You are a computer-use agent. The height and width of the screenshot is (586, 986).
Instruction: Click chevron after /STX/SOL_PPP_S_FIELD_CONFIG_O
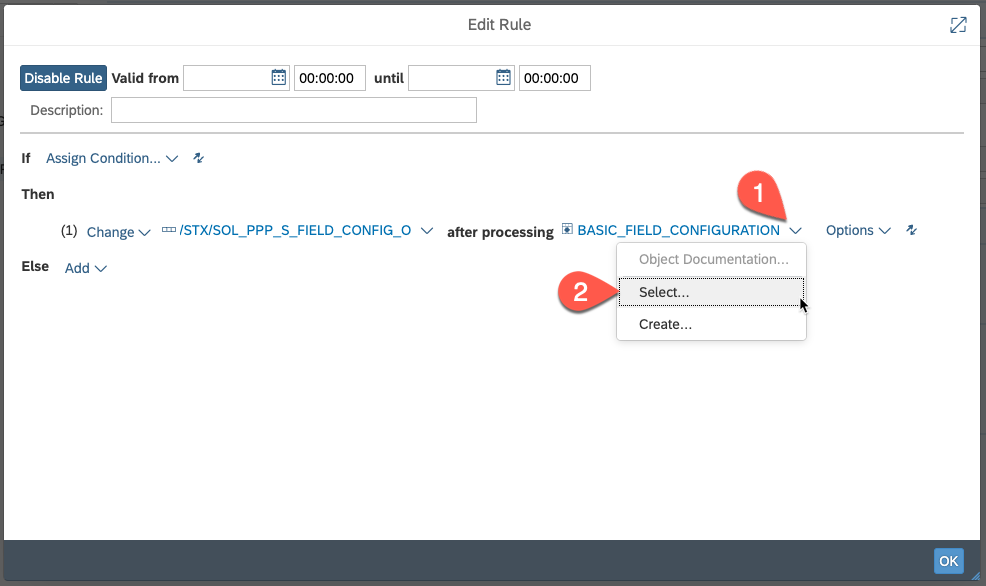[x=427, y=231]
